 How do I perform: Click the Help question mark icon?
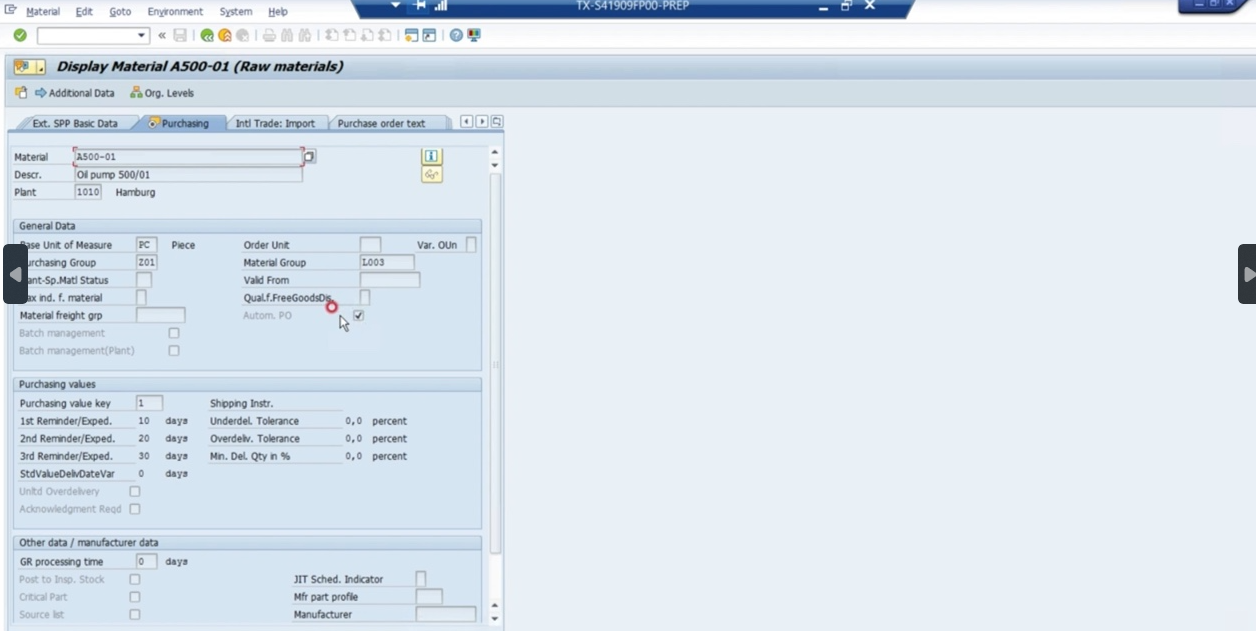456,35
